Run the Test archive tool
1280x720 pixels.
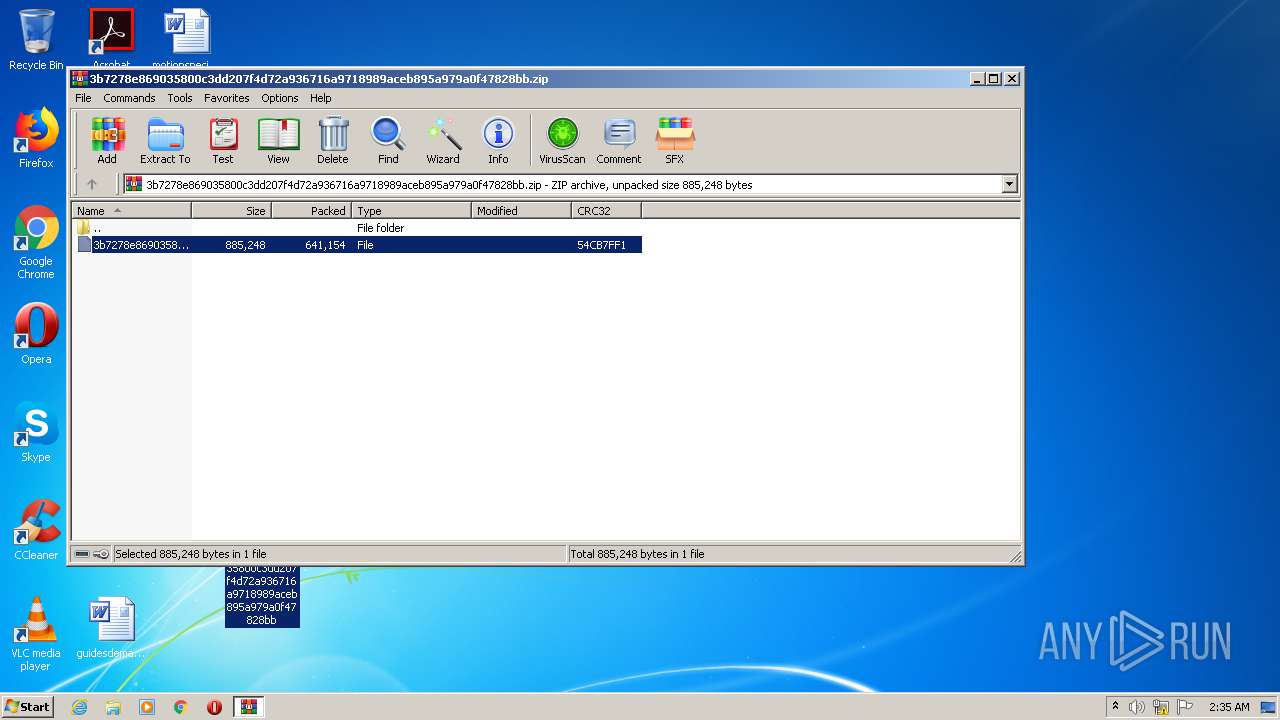(x=223, y=140)
